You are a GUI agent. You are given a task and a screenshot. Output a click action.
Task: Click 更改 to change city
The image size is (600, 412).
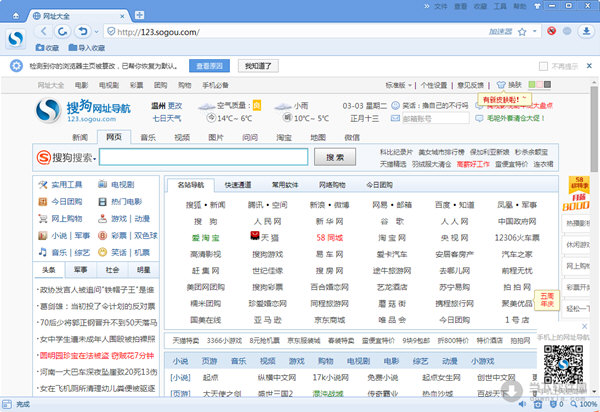point(175,106)
